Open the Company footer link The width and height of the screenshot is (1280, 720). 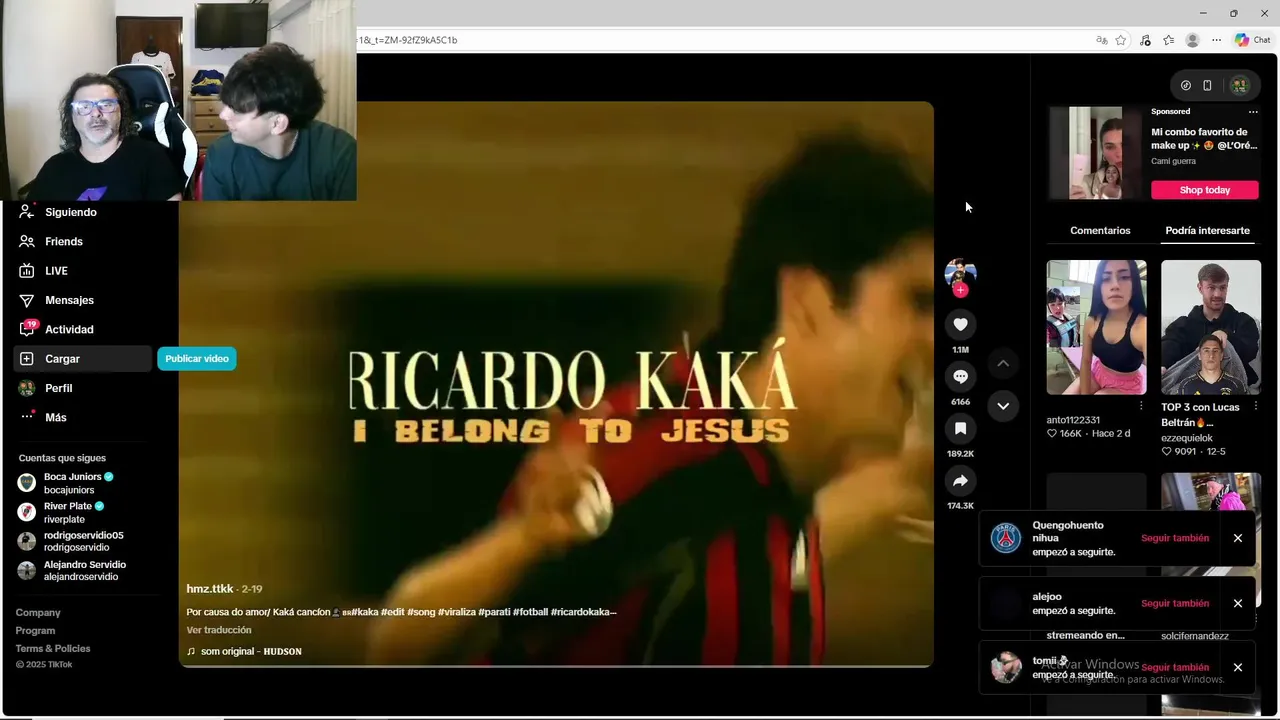click(x=38, y=612)
